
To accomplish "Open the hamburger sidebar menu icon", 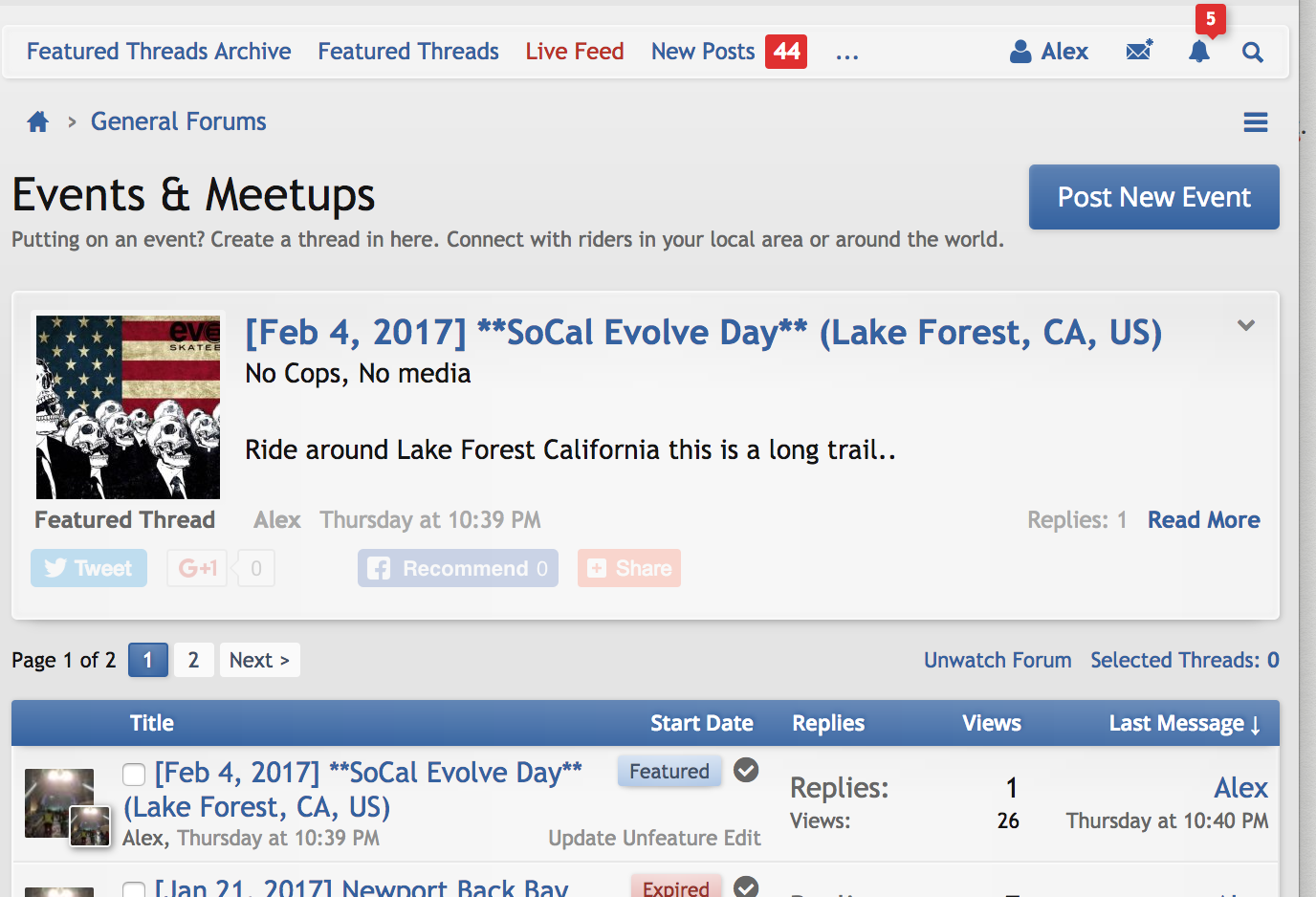I will (1255, 122).
